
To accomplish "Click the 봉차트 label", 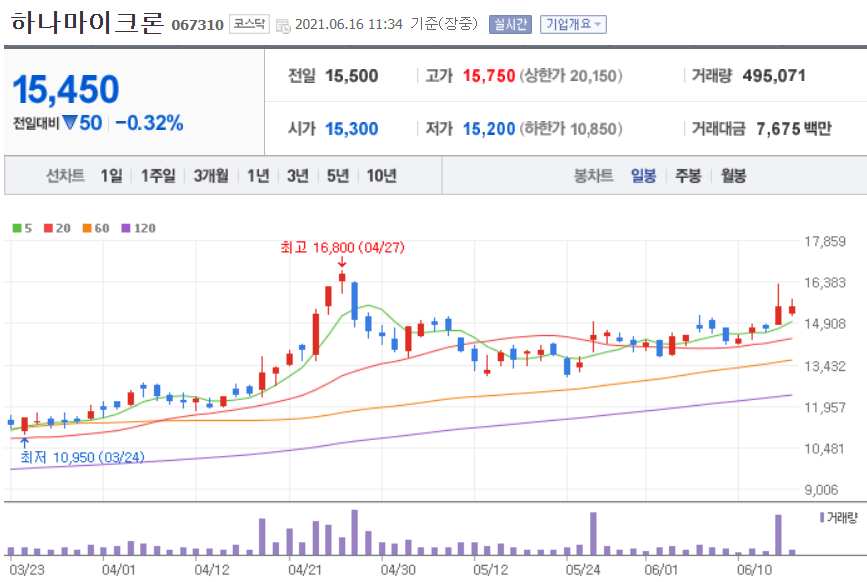I will point(594,176).
